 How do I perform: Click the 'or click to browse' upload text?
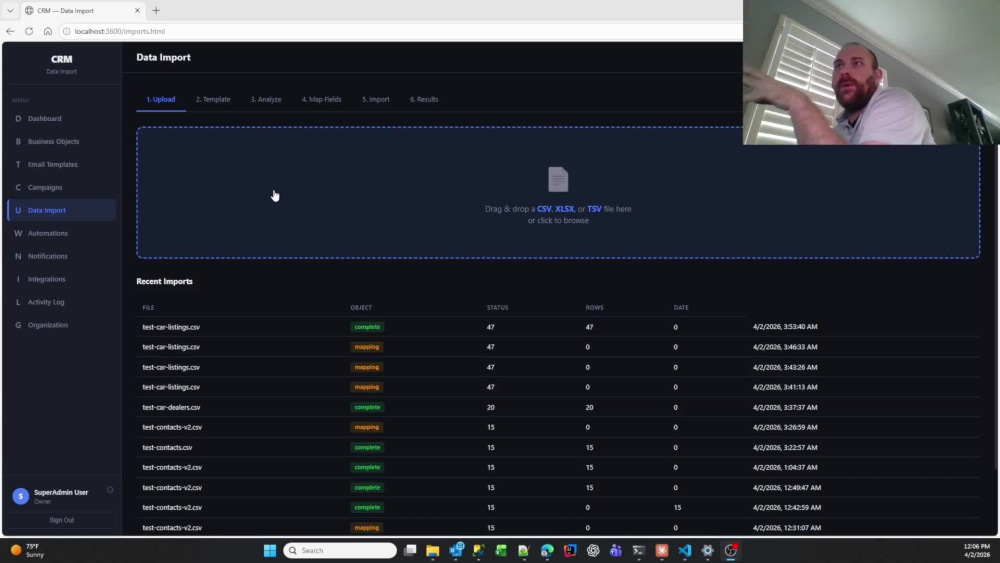[x=558, y=221]
